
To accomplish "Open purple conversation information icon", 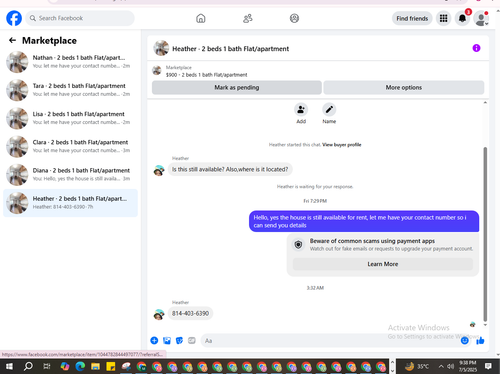I will [476, 48].
